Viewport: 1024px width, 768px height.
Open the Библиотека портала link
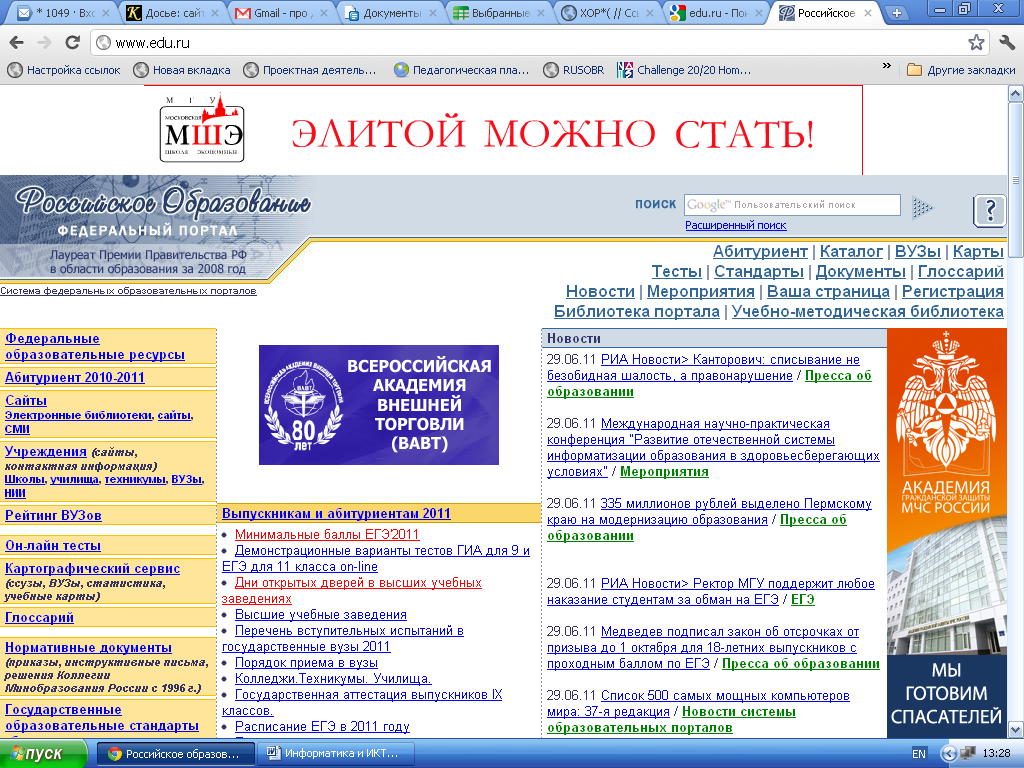637,312
